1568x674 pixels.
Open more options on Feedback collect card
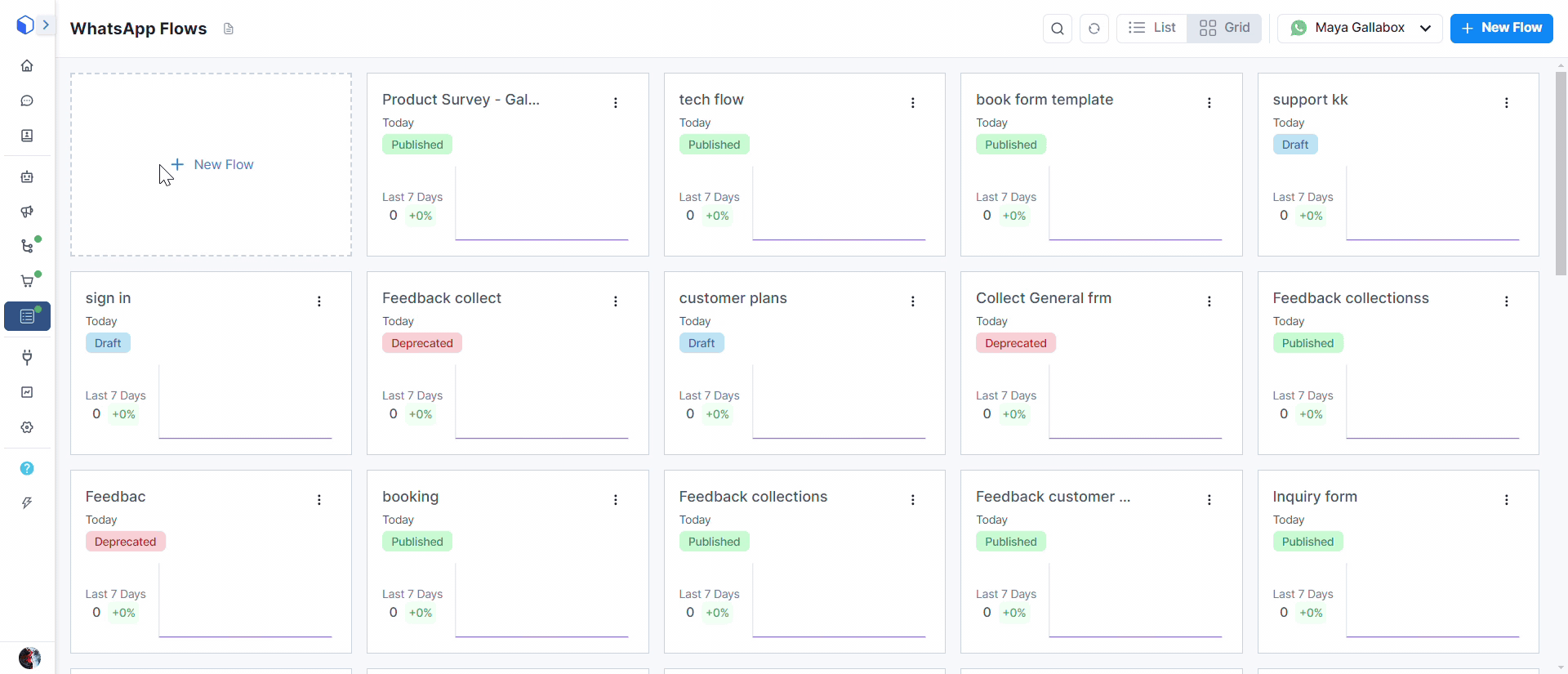616,301
